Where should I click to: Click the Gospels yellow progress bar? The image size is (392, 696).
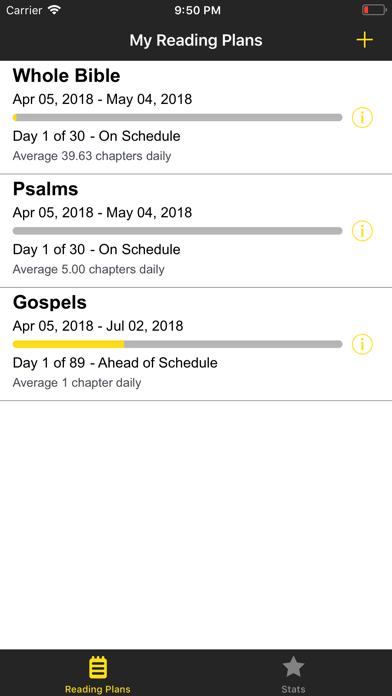68,344
